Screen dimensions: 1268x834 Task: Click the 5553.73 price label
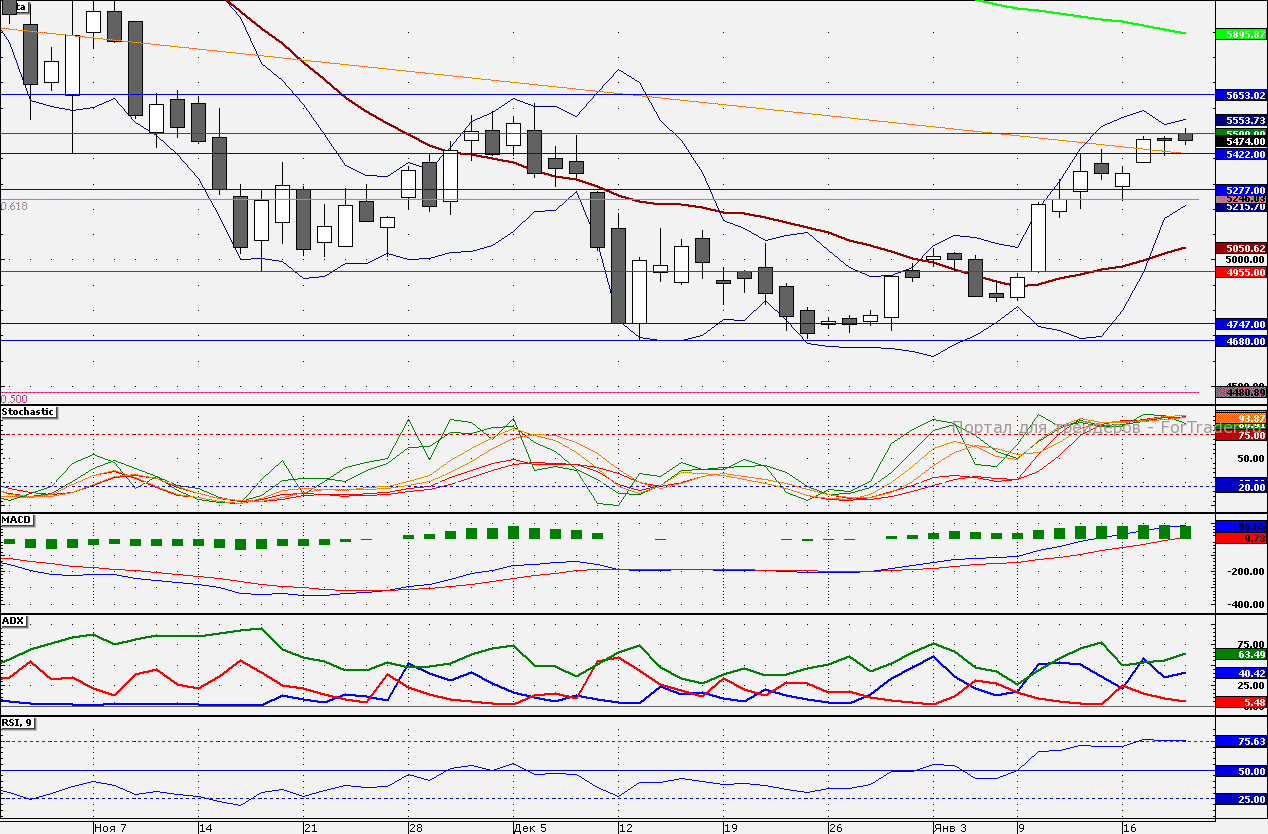click(x=1240, y=120)
